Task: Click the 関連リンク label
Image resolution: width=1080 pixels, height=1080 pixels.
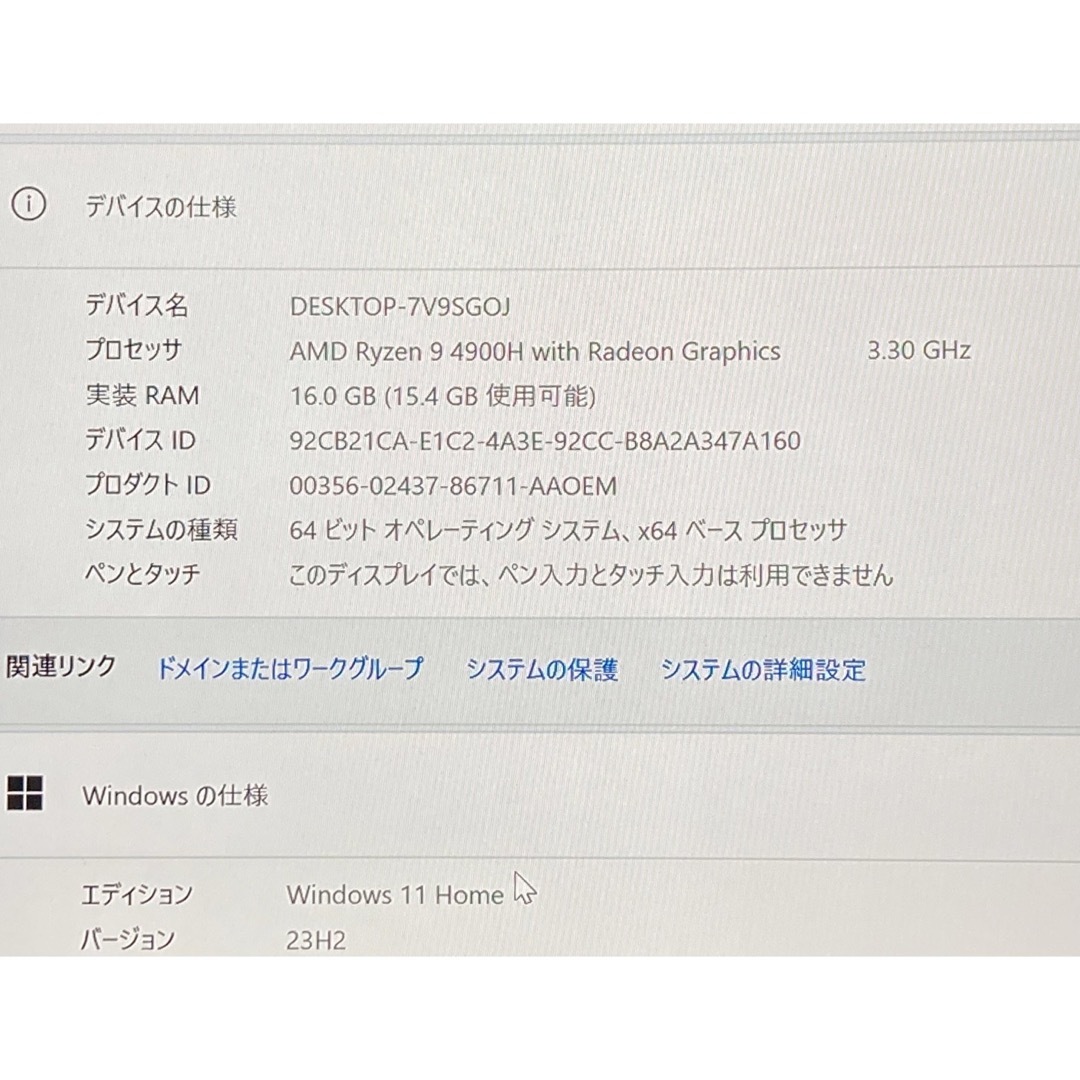Action: 61,666
